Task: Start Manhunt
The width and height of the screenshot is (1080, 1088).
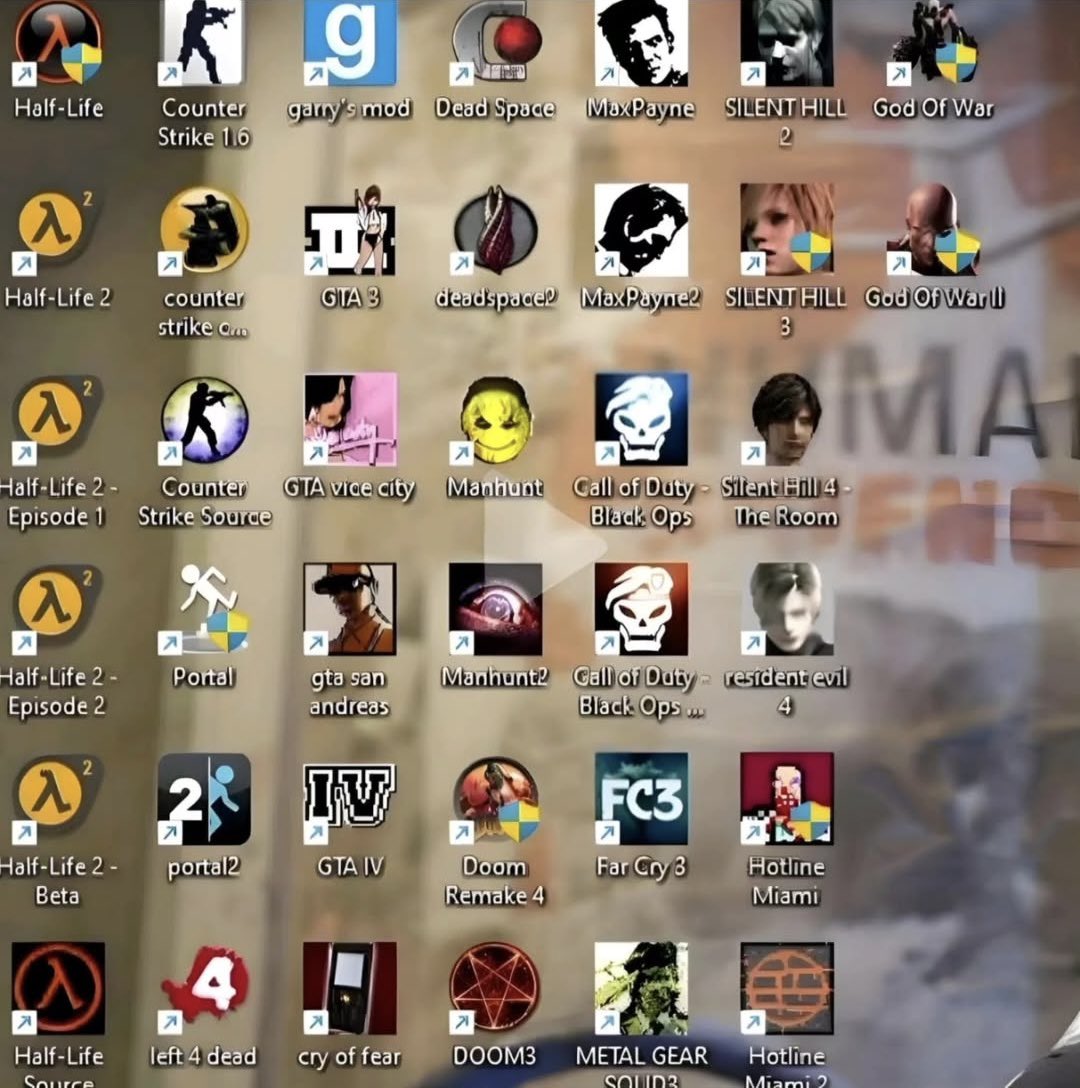Action: 495,420
